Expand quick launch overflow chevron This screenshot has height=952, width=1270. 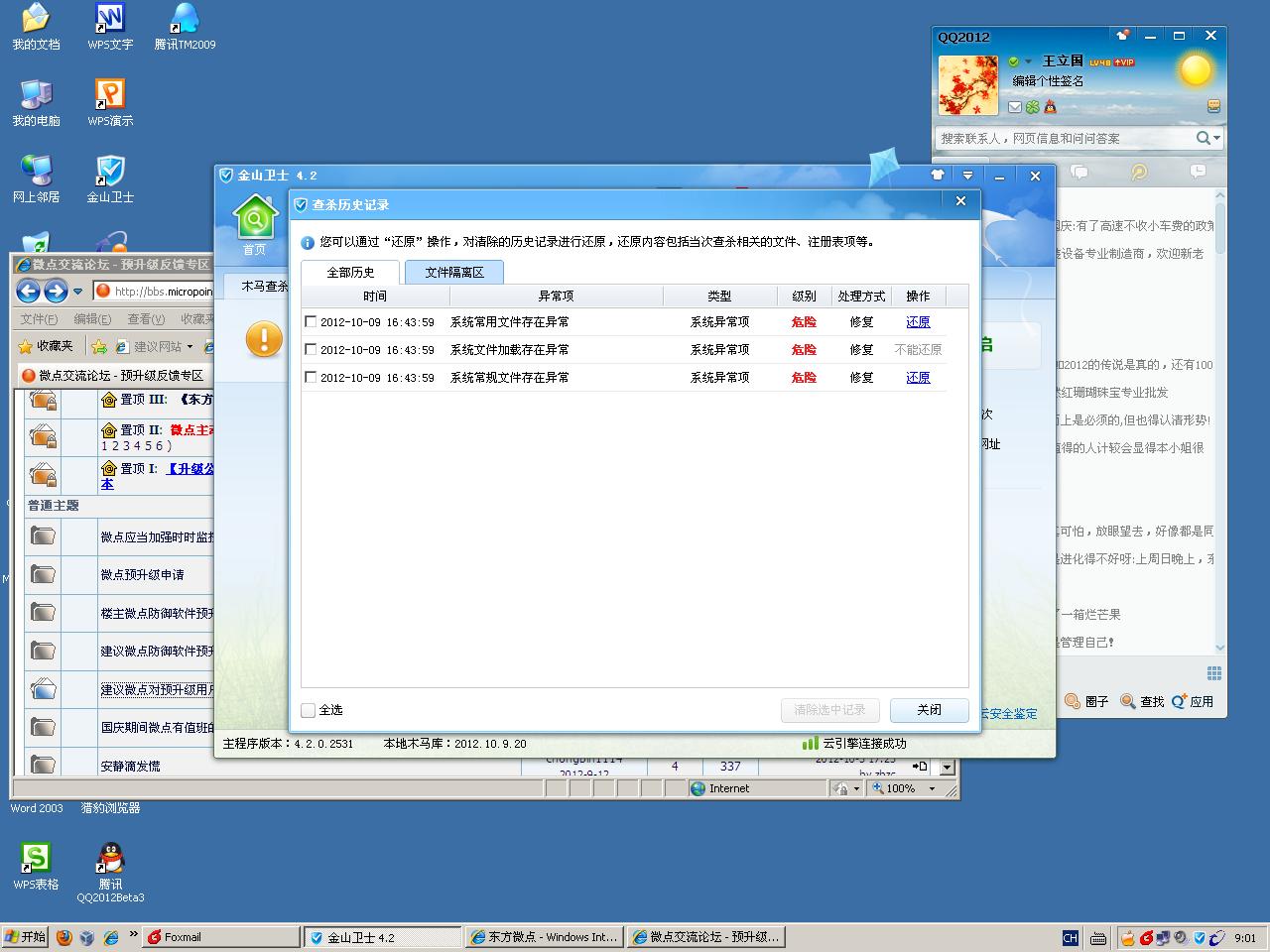(134, 936)
